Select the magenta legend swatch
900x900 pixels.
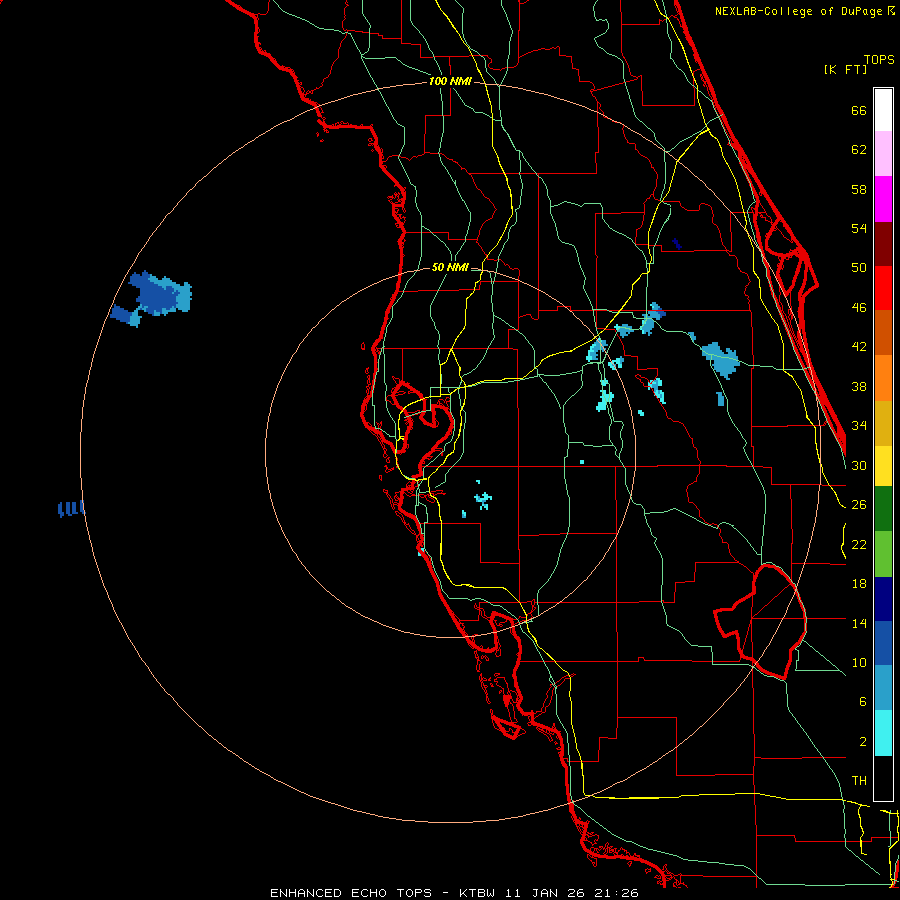(x=883, y=199)
